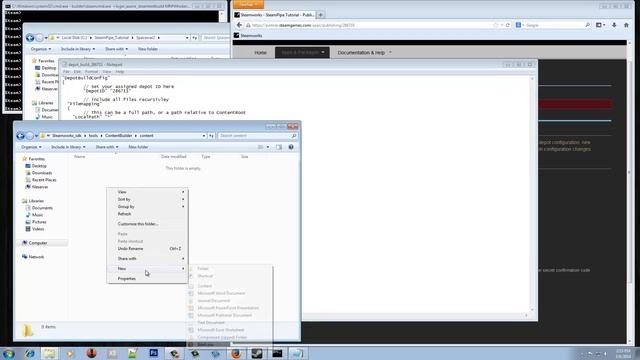640x360 pixels.
Task: Click New folder in content Explorer toolbar
Action: coord(138,147)
